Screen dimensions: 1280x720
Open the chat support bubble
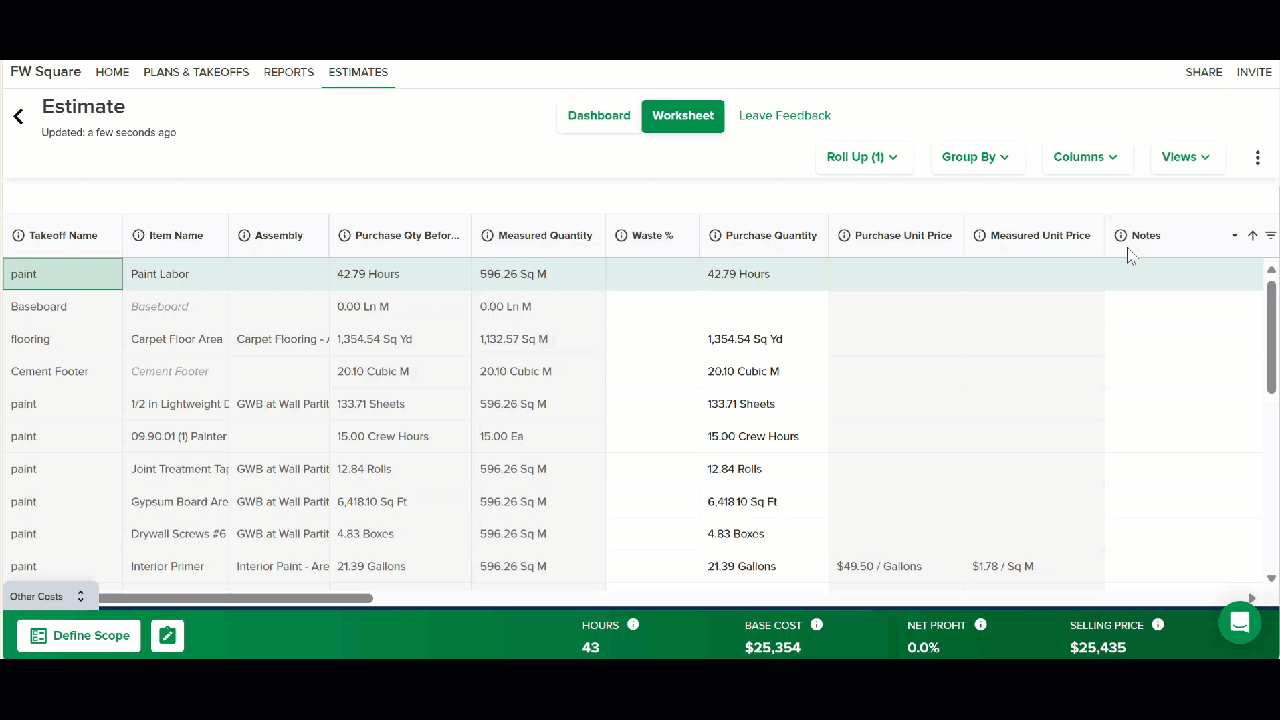[1239, 622]
